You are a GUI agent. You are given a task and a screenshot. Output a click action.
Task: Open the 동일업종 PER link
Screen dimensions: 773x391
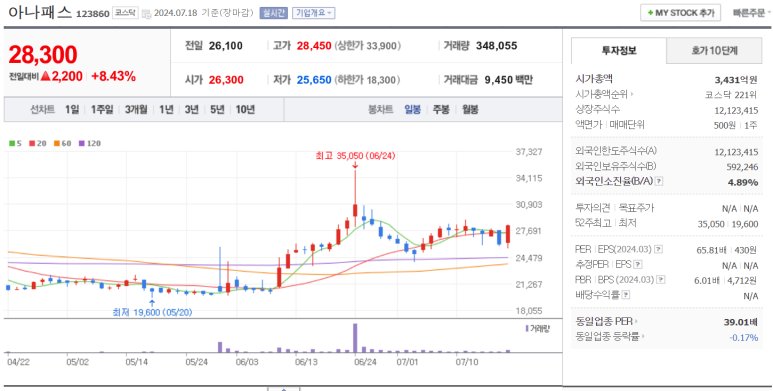[605, 322]
